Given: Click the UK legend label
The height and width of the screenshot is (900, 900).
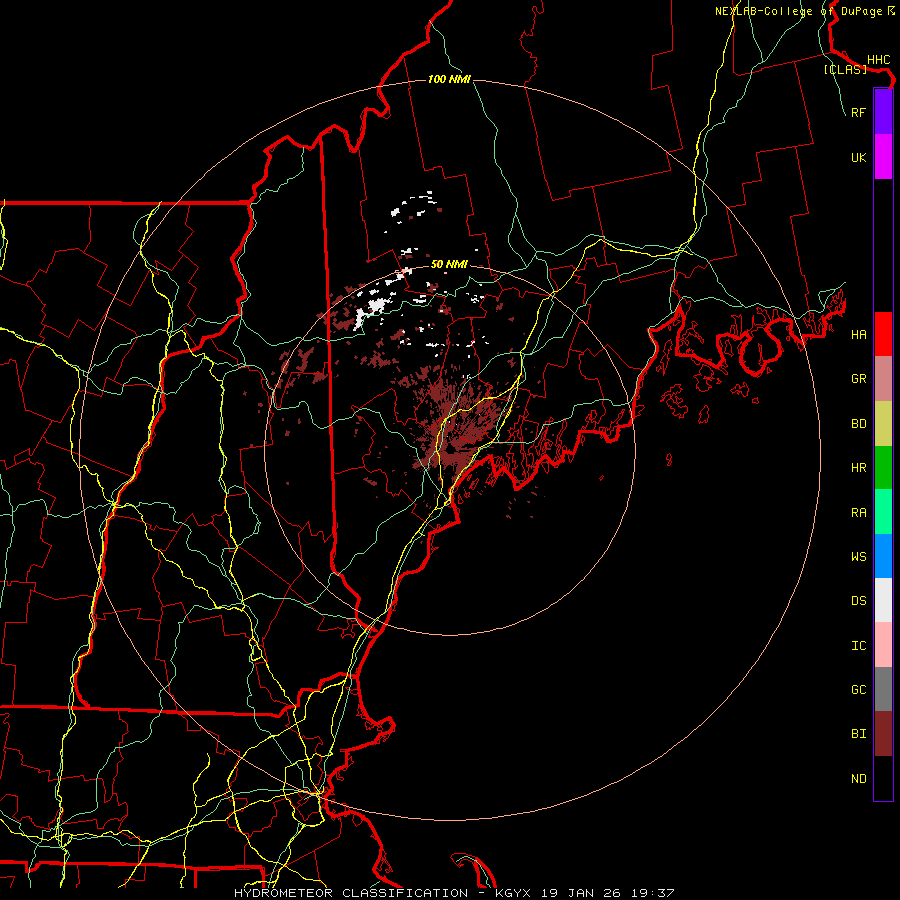Looking at the screenshot, I should click(x=858, y=157).
